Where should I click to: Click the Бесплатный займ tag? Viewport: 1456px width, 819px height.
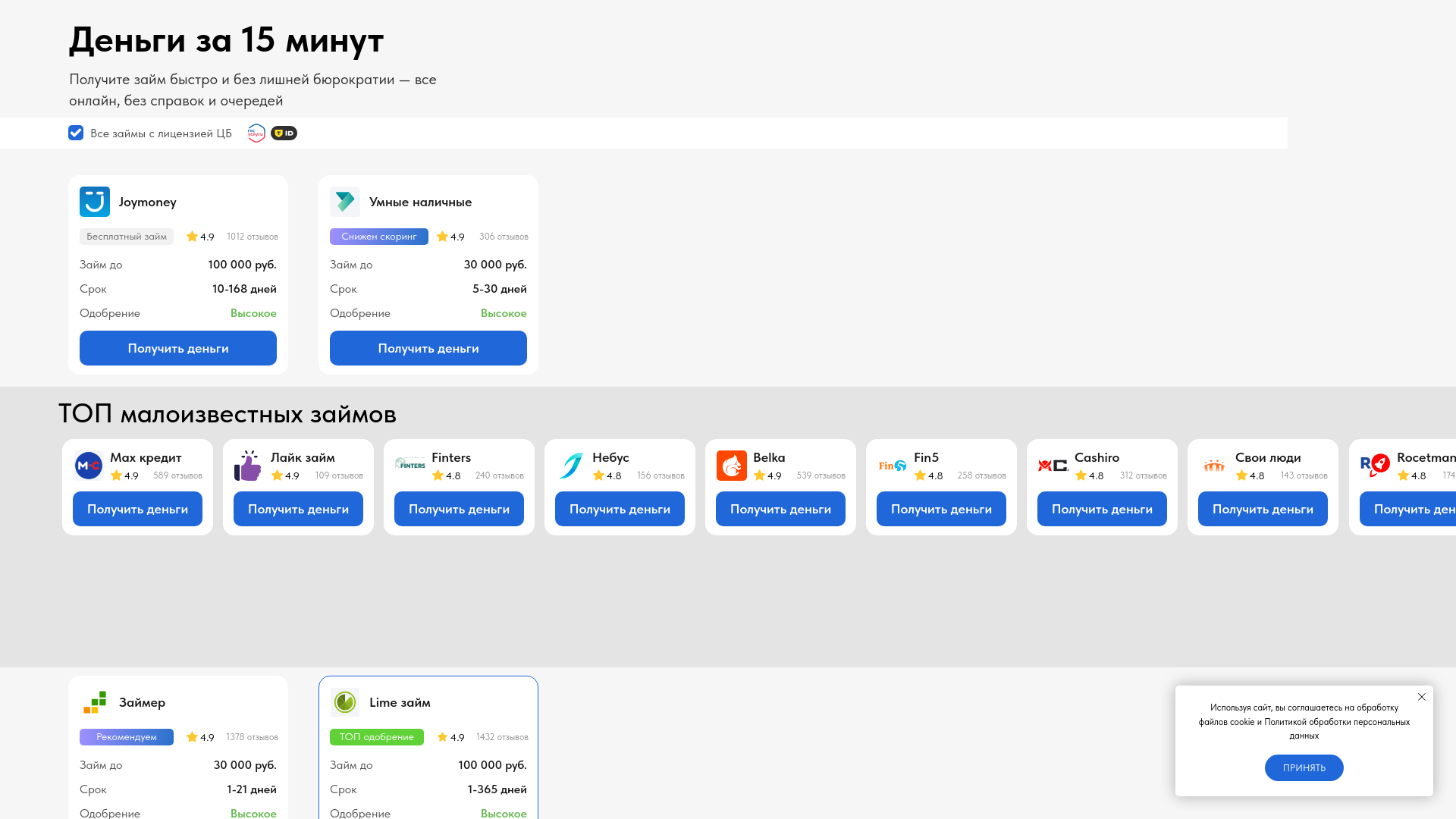pyautogui.click(x=127, y=237)
